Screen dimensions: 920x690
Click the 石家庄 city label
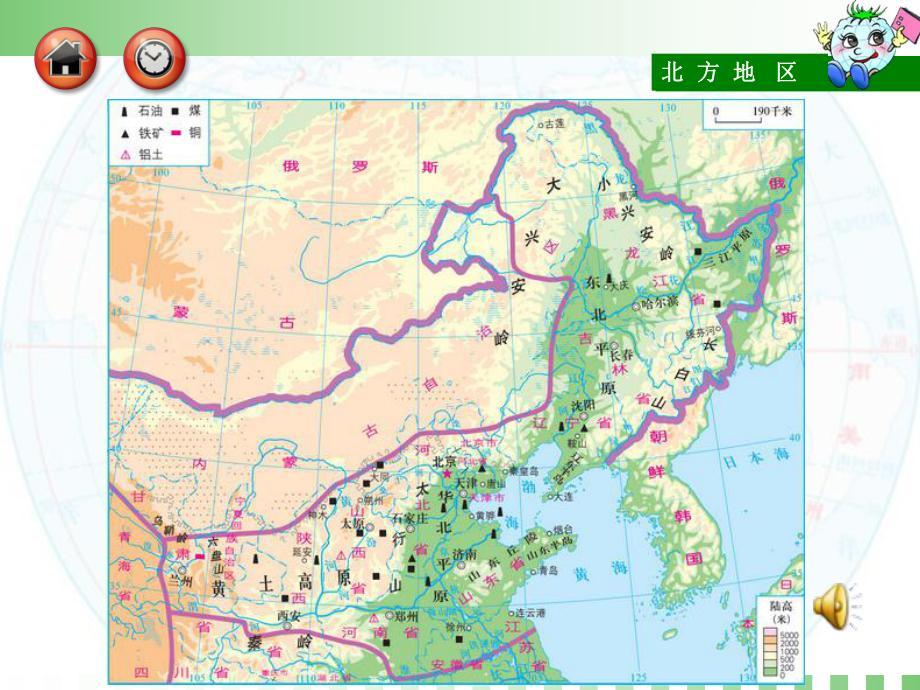point(410,518)
